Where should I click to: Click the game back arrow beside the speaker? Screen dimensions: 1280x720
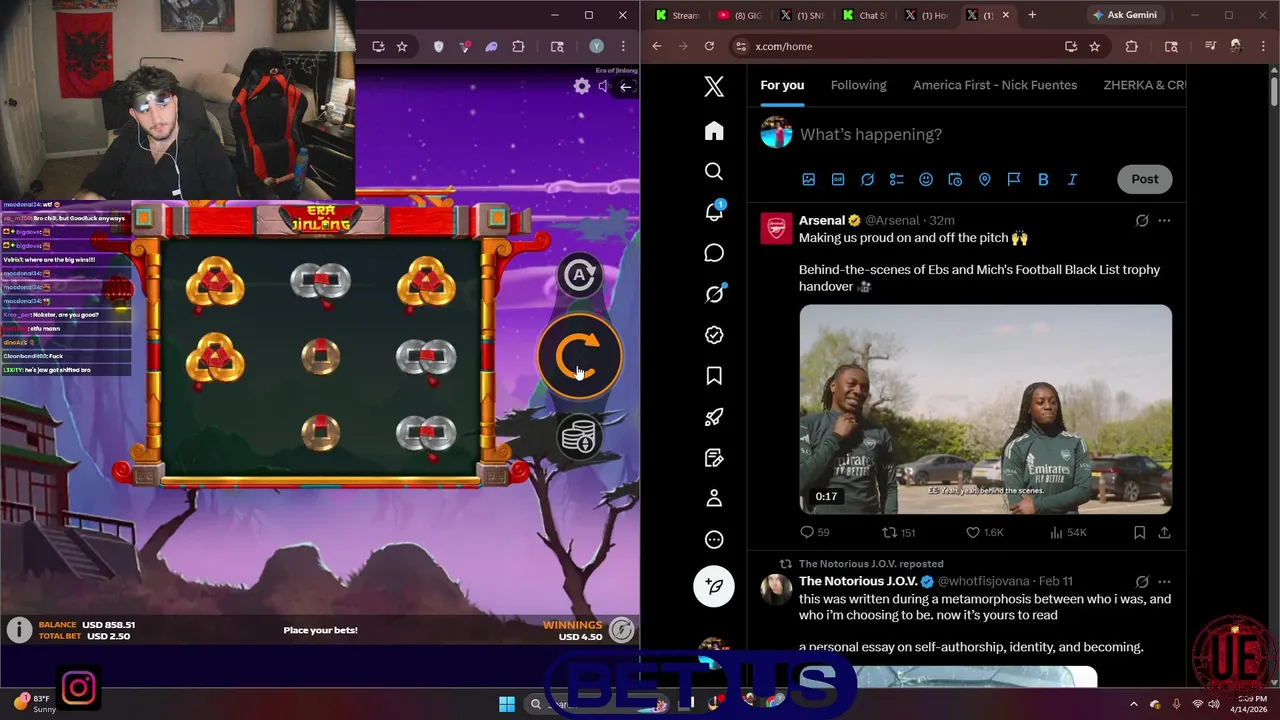click(x=626, y=87)
